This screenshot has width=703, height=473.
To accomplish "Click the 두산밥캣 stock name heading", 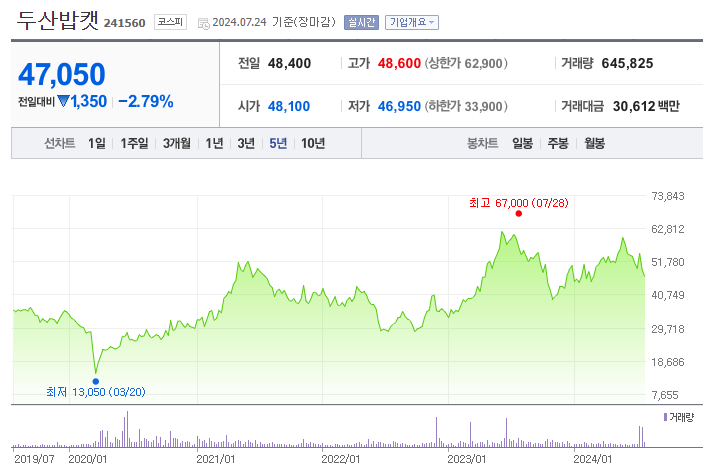I will pyautogui.click(x=57, y=21).
